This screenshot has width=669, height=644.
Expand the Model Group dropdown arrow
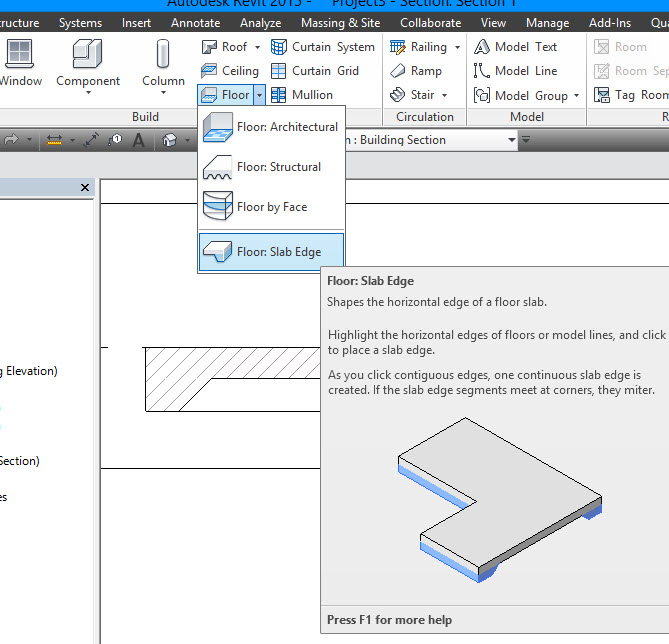(x=576, y=95)
